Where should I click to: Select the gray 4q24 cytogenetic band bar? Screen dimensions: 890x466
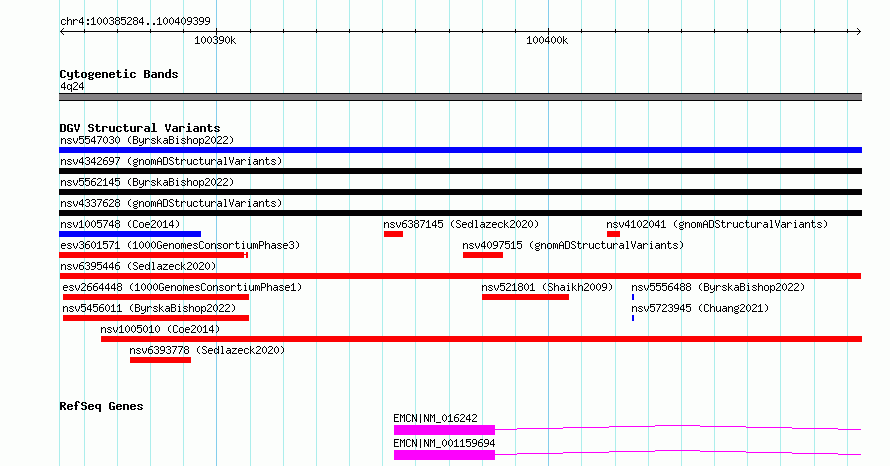(x=460, y=97)
